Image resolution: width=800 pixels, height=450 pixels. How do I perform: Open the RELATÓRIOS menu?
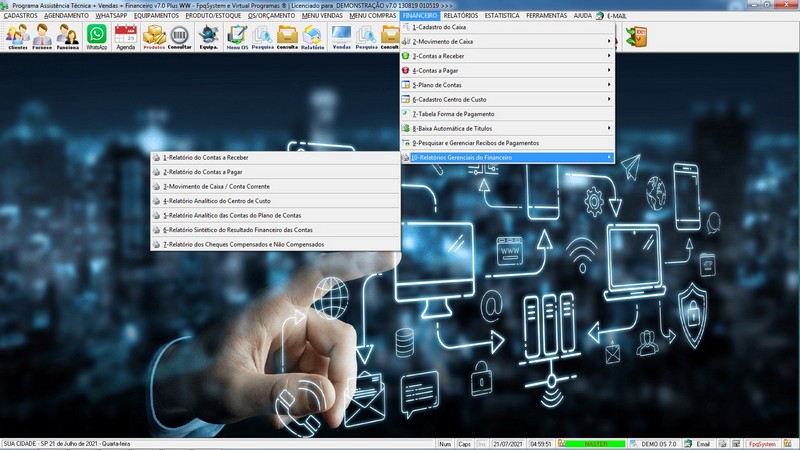pyautogui.click(x=461, y=16)
